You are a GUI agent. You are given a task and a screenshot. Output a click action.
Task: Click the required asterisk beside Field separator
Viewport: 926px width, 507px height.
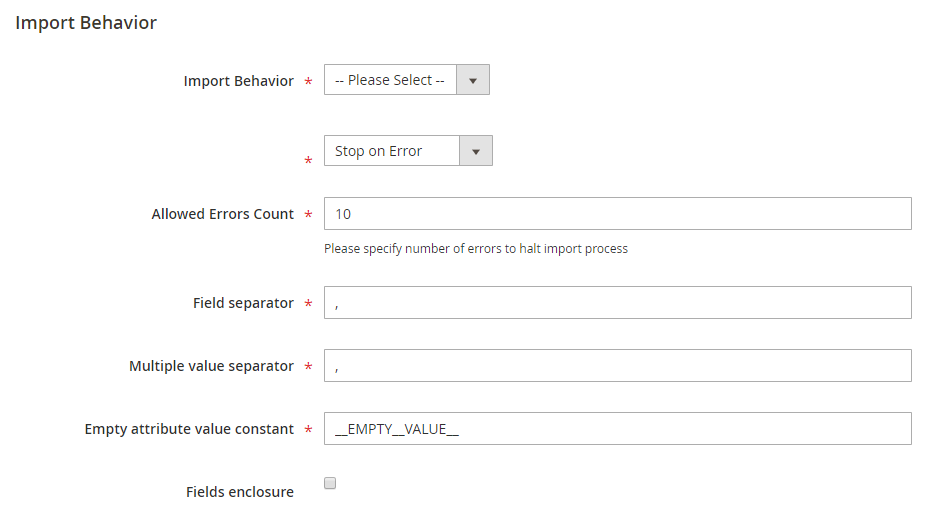click(x=308, y=303)
